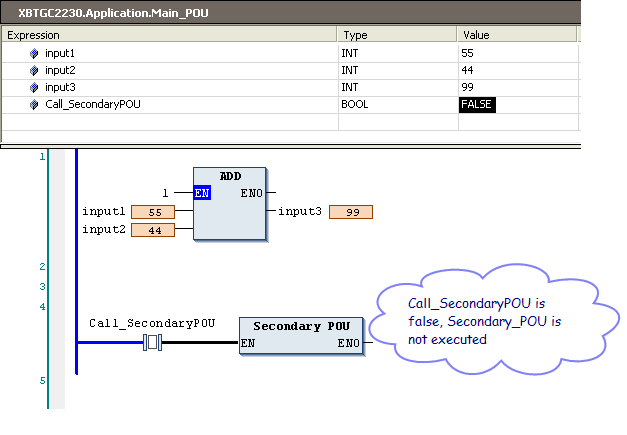Select the Call_SecondaryPOU expression name
Screen dimensions: 627x435
[x=93, y=104]
